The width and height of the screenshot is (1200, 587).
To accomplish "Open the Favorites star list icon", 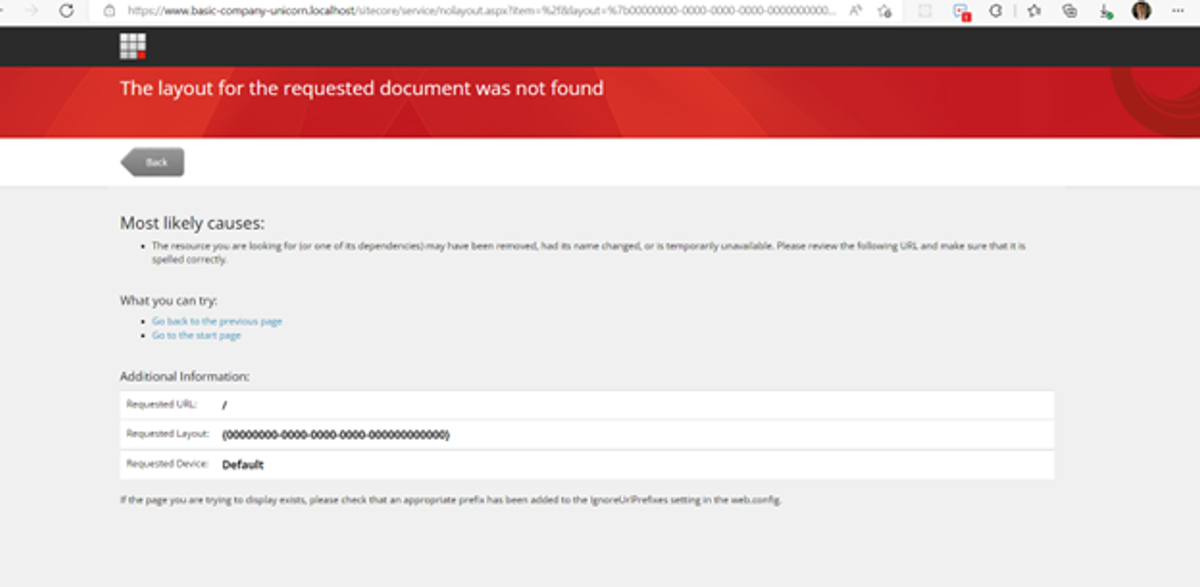I will (1034, 11).
